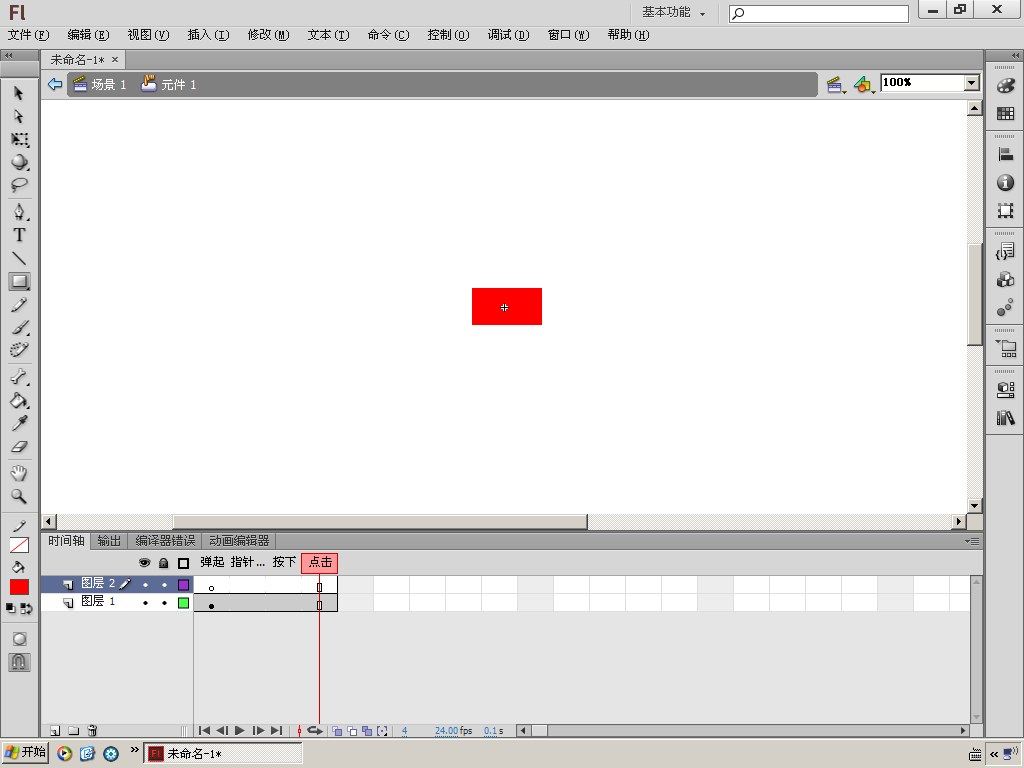Open the Transform panel icon

pos(1006,210)
